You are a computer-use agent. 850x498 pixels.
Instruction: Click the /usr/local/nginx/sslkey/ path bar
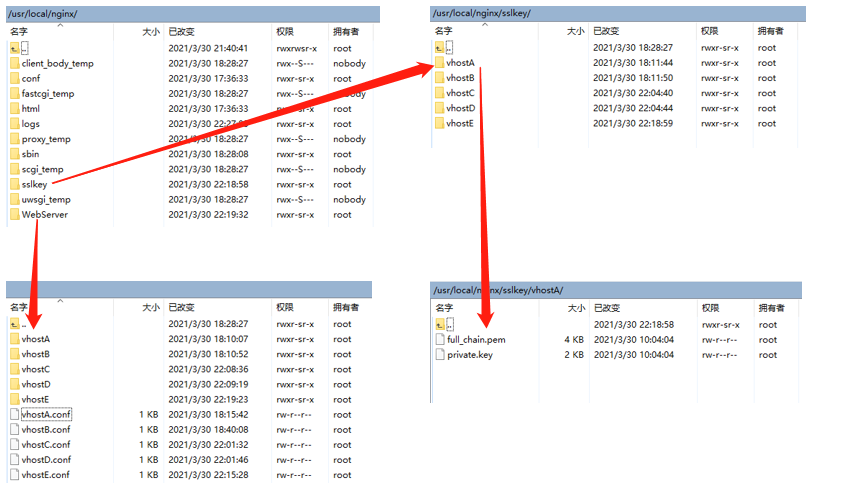(x=618, y=14)
